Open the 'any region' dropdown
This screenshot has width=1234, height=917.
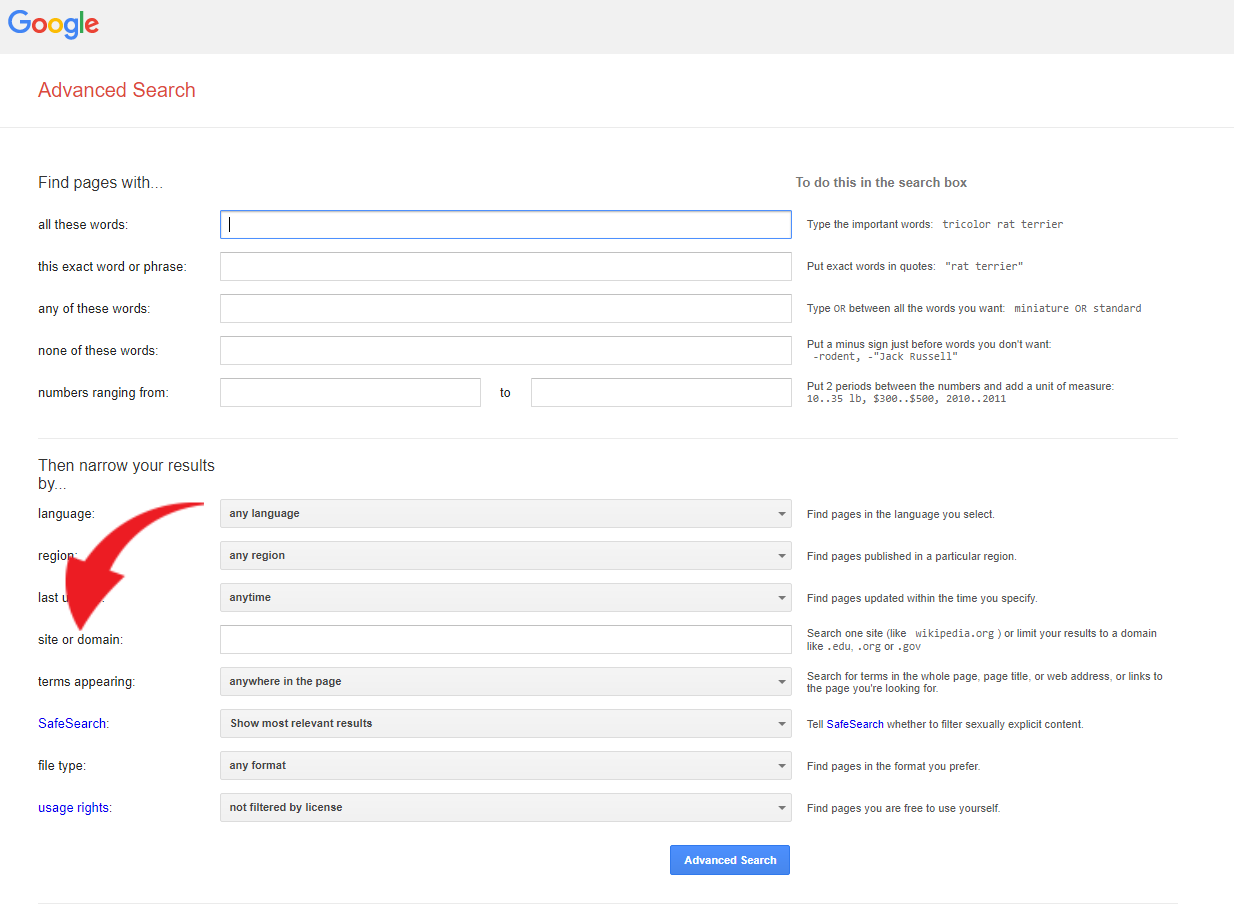[x=505, y=555]
